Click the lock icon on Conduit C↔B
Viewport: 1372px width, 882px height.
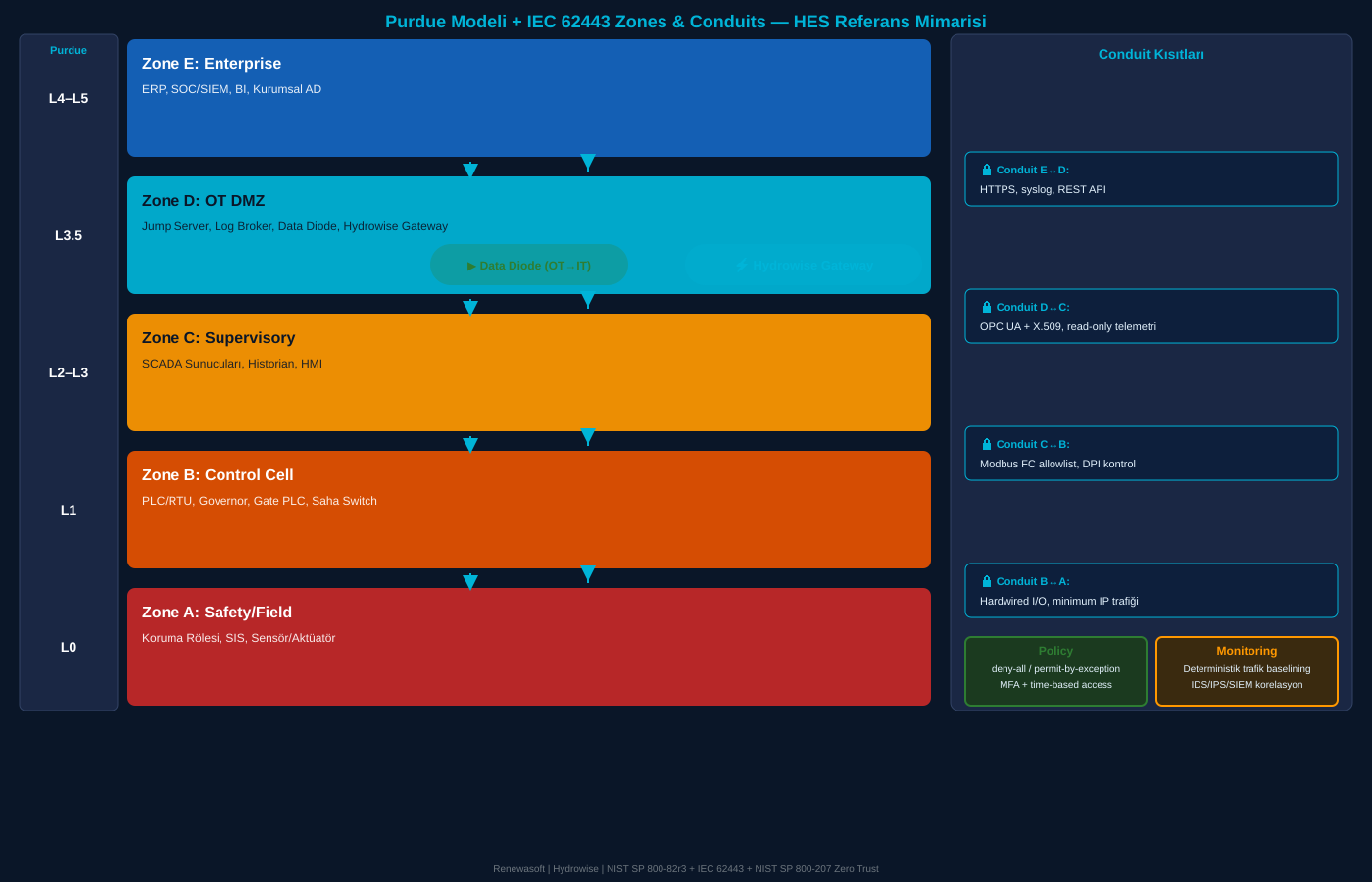click(987, 444)
